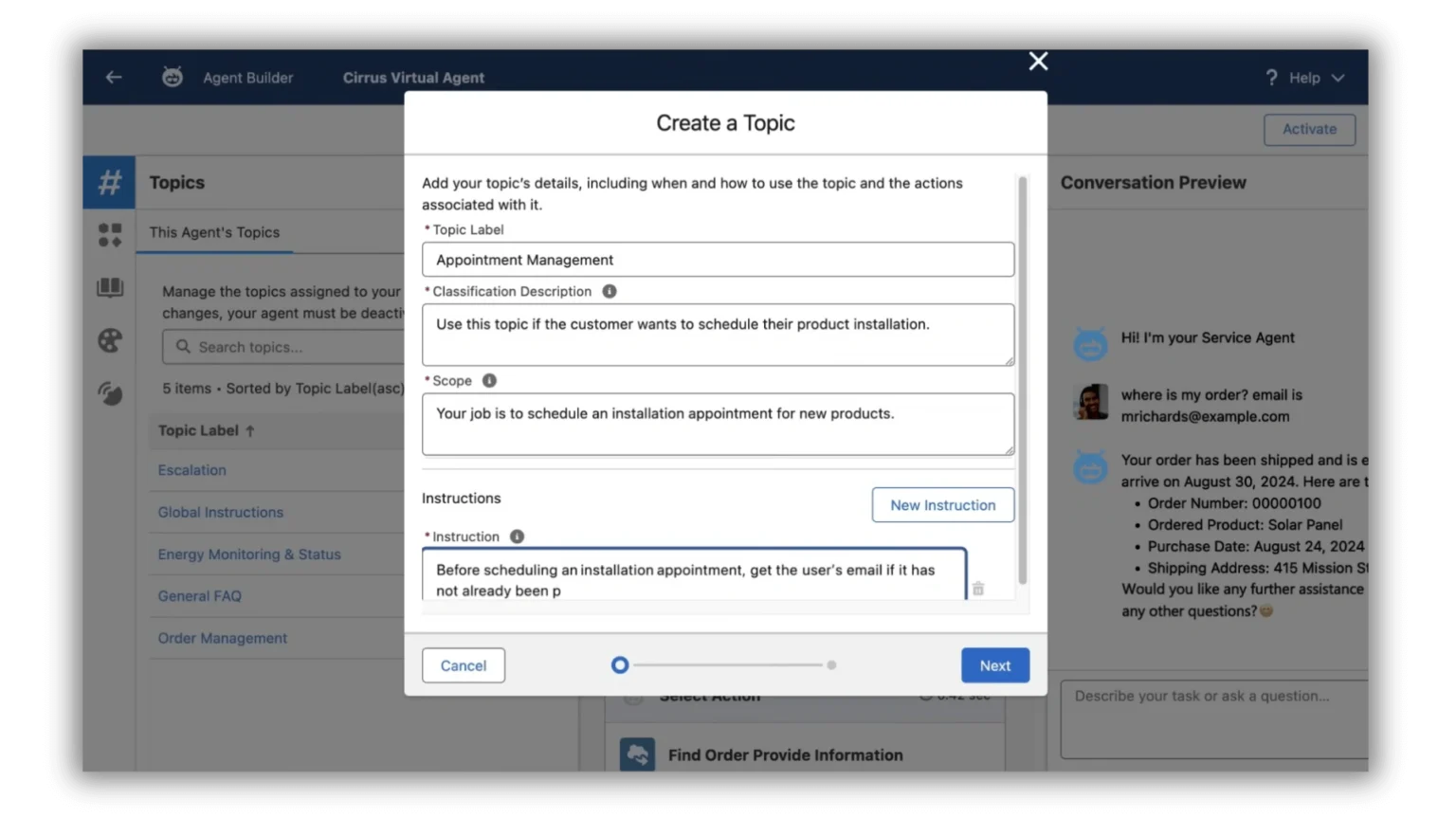Click the Instruction info icon
The height and width of the screenshot is (818, 1456).
tap(517, 536)
